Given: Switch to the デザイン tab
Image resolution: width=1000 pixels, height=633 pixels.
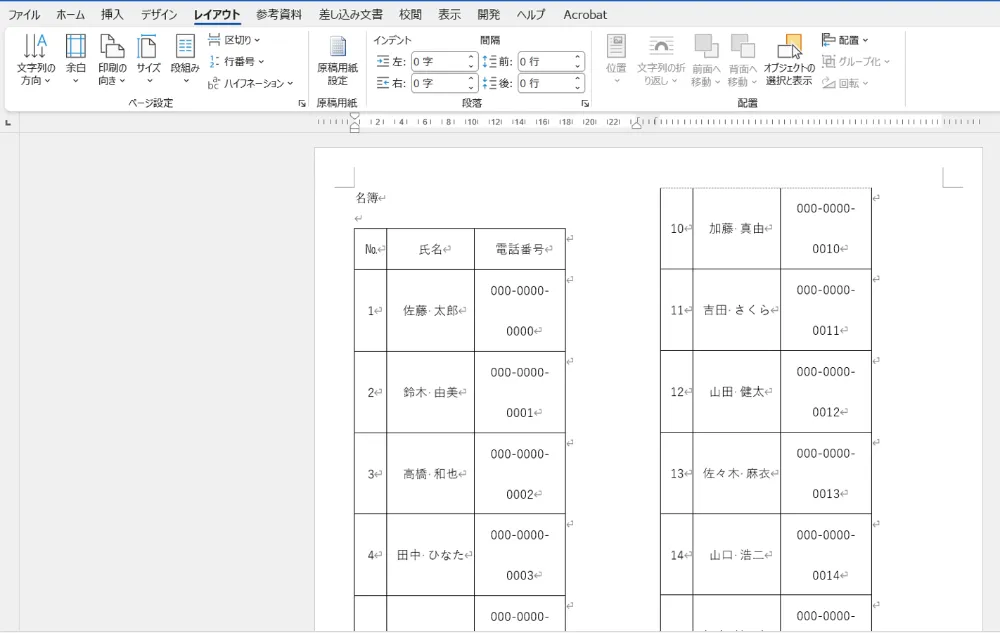Looking at the screenshot, I should tap(159, 14).
